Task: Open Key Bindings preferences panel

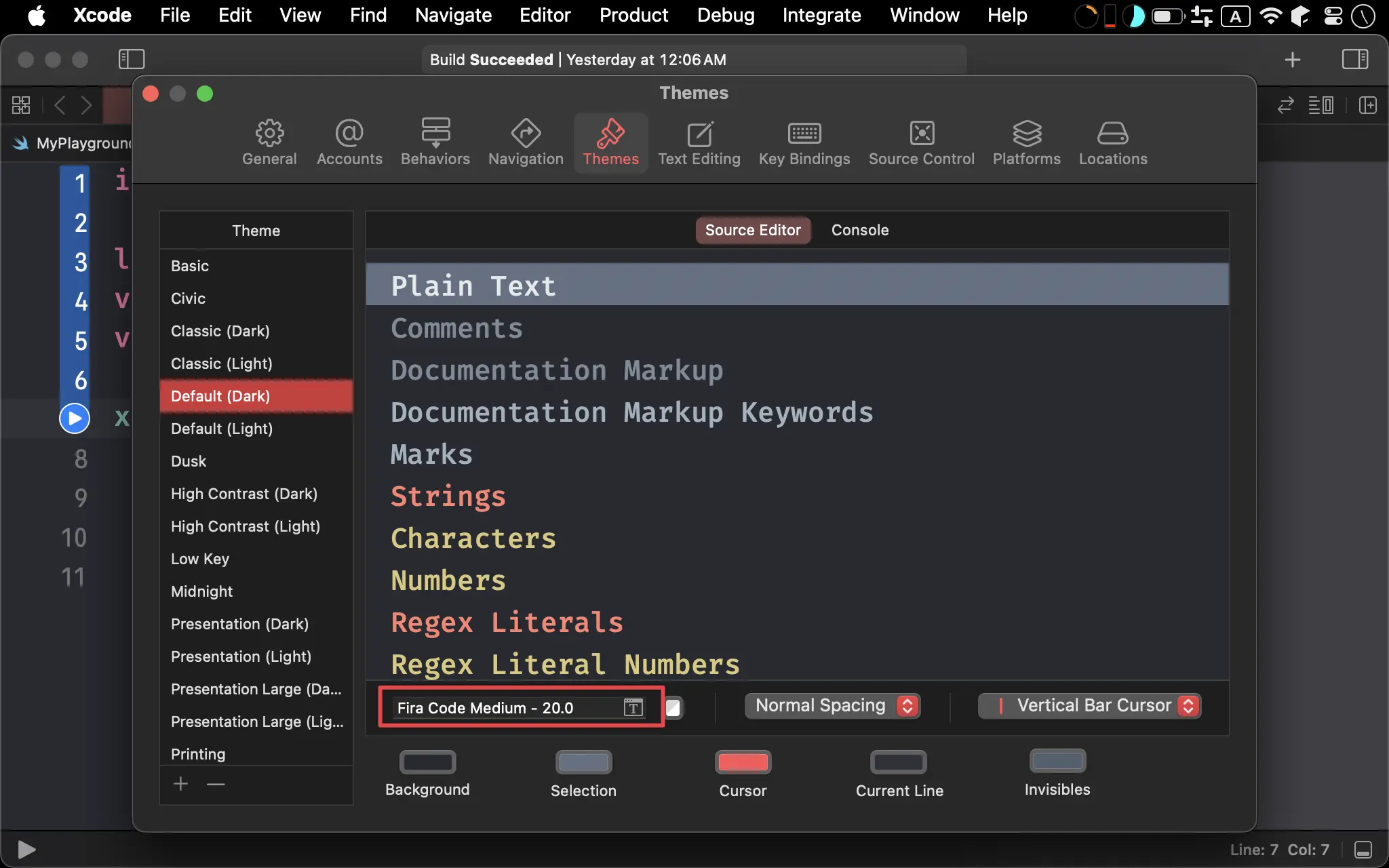Action: pyautogui.click(x=805, y=142)
